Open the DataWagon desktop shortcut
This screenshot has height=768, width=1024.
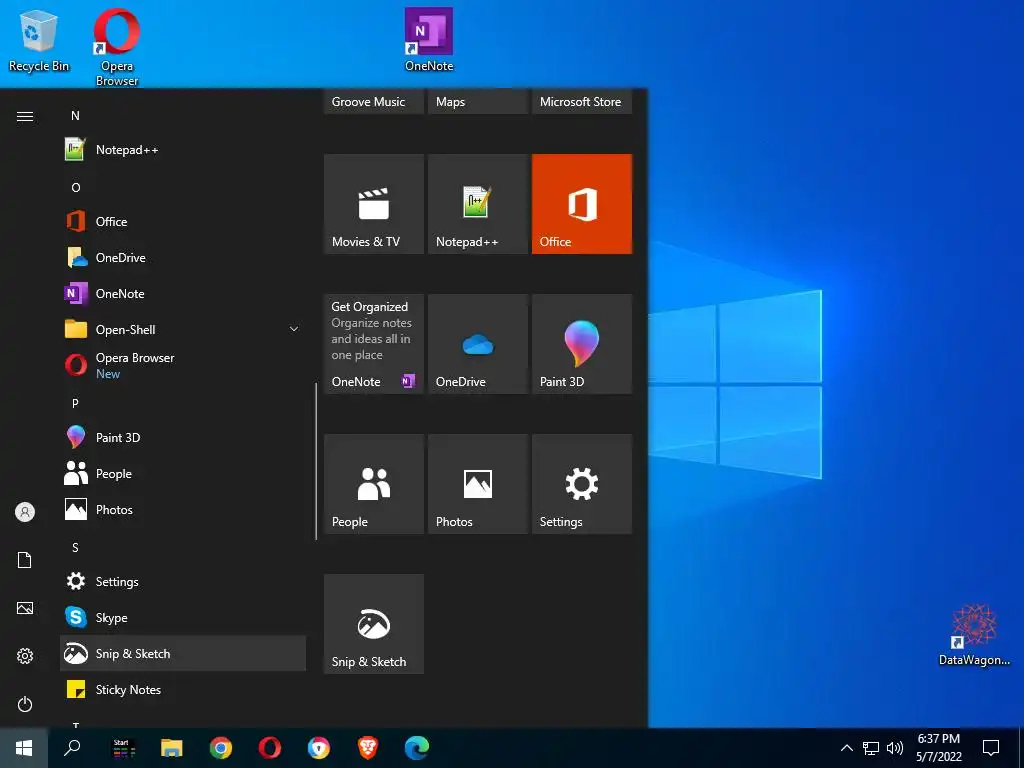[974, 635]
